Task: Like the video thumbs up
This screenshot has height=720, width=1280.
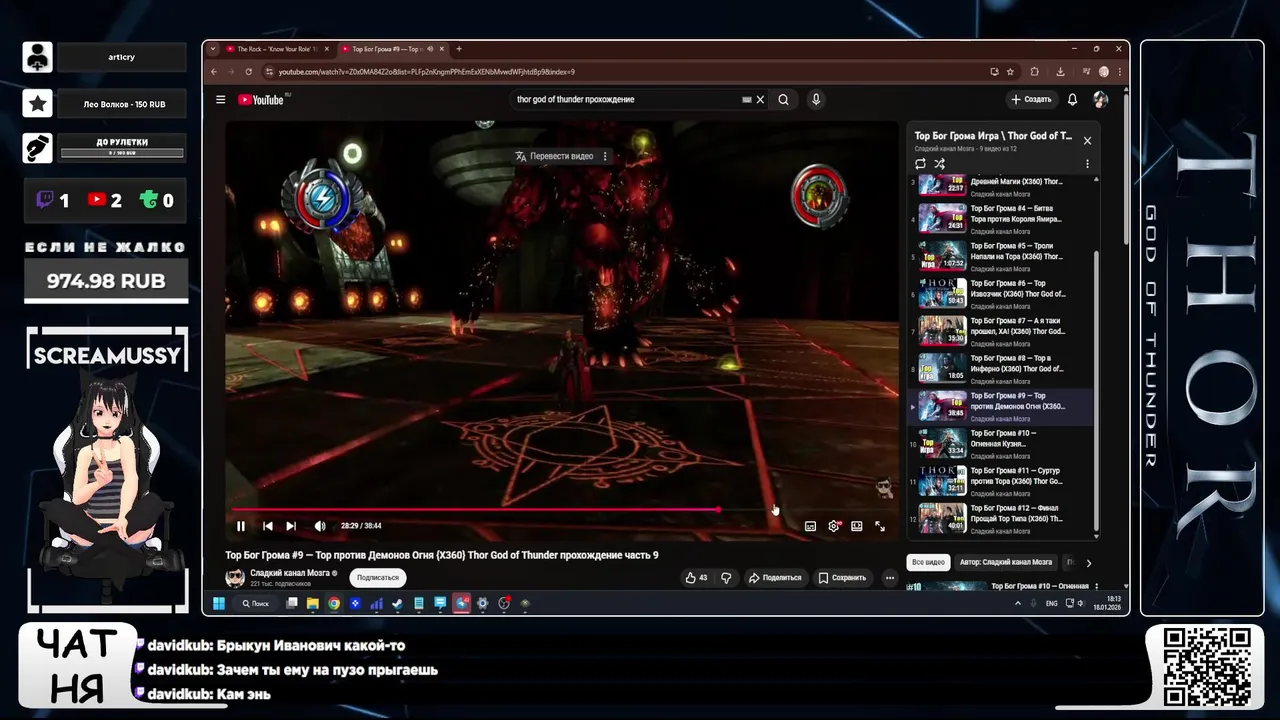Action: [x=696, y=578]
